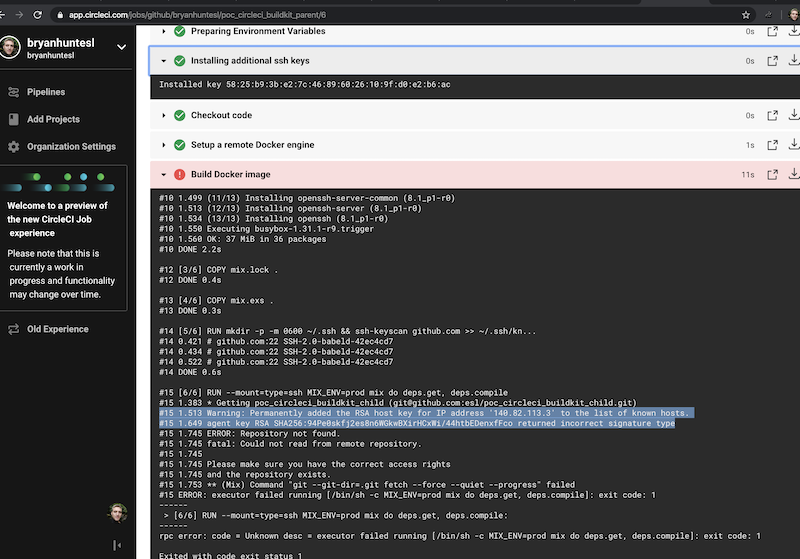Click the 'rpc error: code = Unknown' log line
This screenshot has height=559, width=800.
[x=460, y=536]
